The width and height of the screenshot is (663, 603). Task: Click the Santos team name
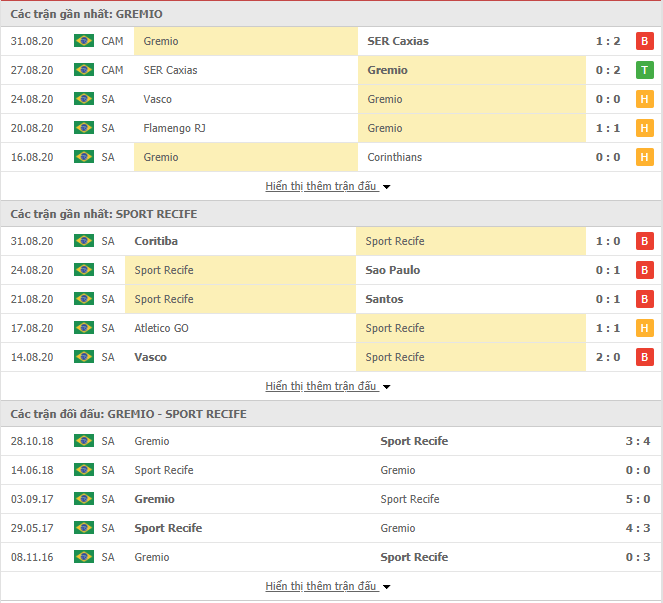coord(384,299)
